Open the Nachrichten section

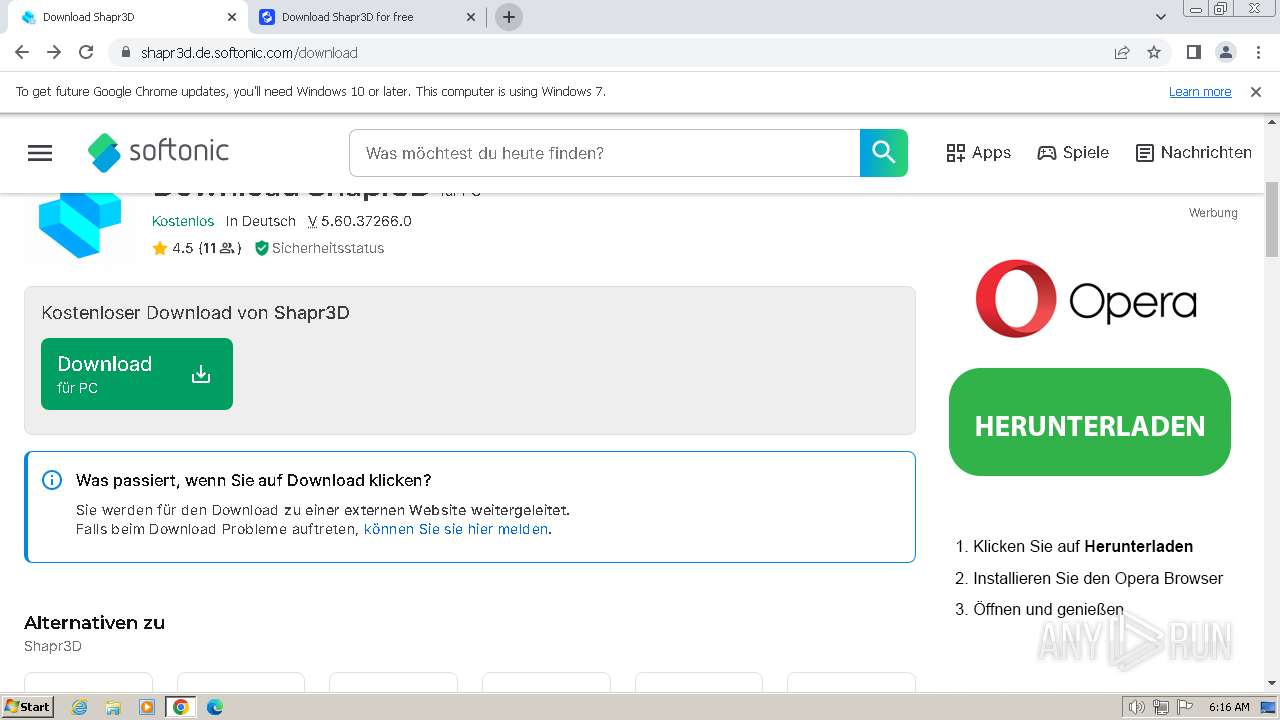(1194, 153)
